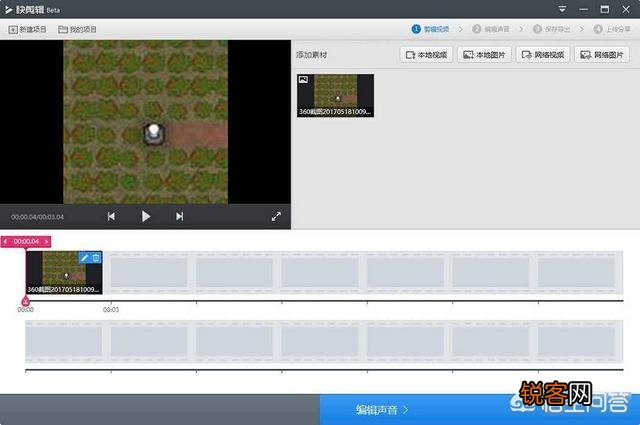Delete timeline clip with the trash icon
This screenshot has width=640, height=425.
[x=96, y=258]
